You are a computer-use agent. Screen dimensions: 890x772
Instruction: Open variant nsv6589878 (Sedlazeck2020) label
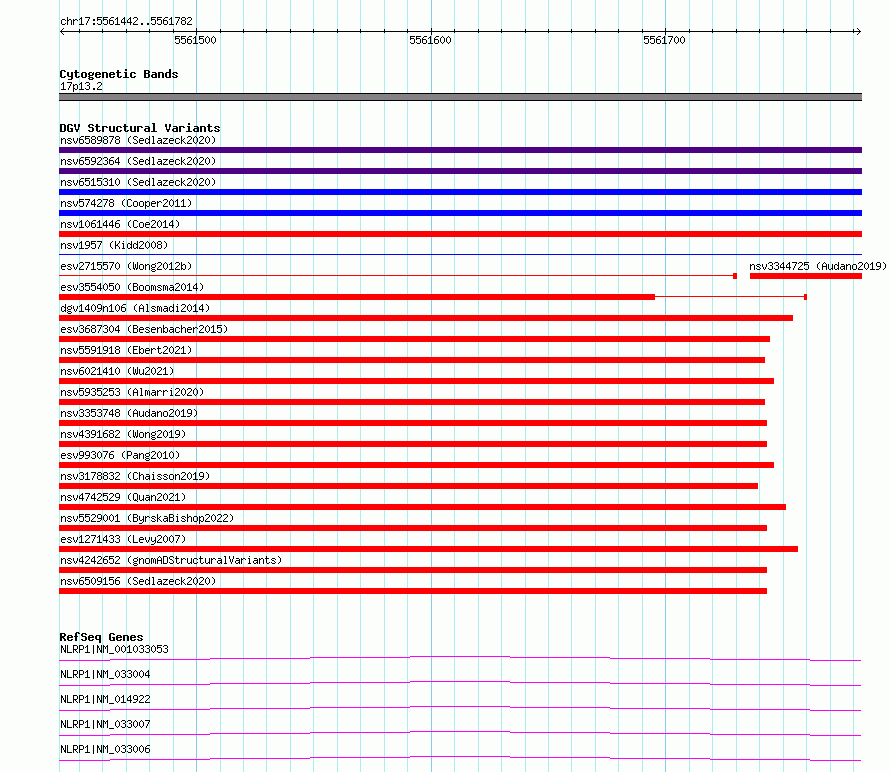pyautogui.click(x=138, y=140)
